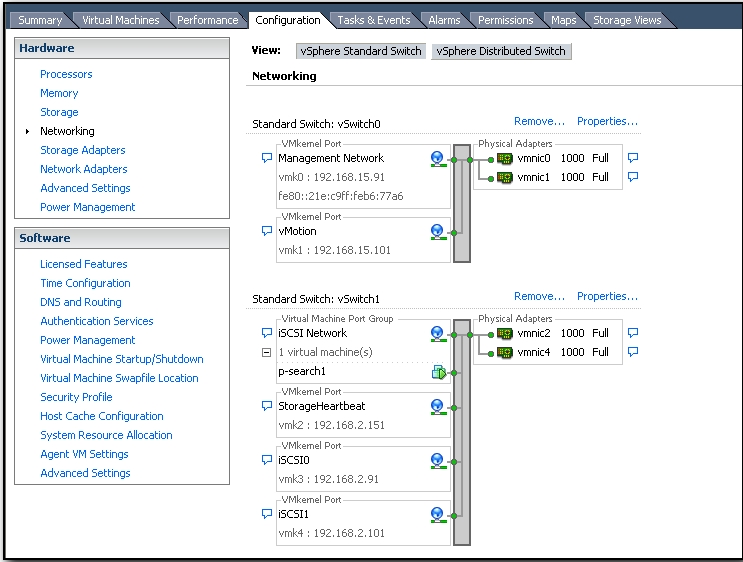Click the vmnic2 network card icon

tap(505, 334)
